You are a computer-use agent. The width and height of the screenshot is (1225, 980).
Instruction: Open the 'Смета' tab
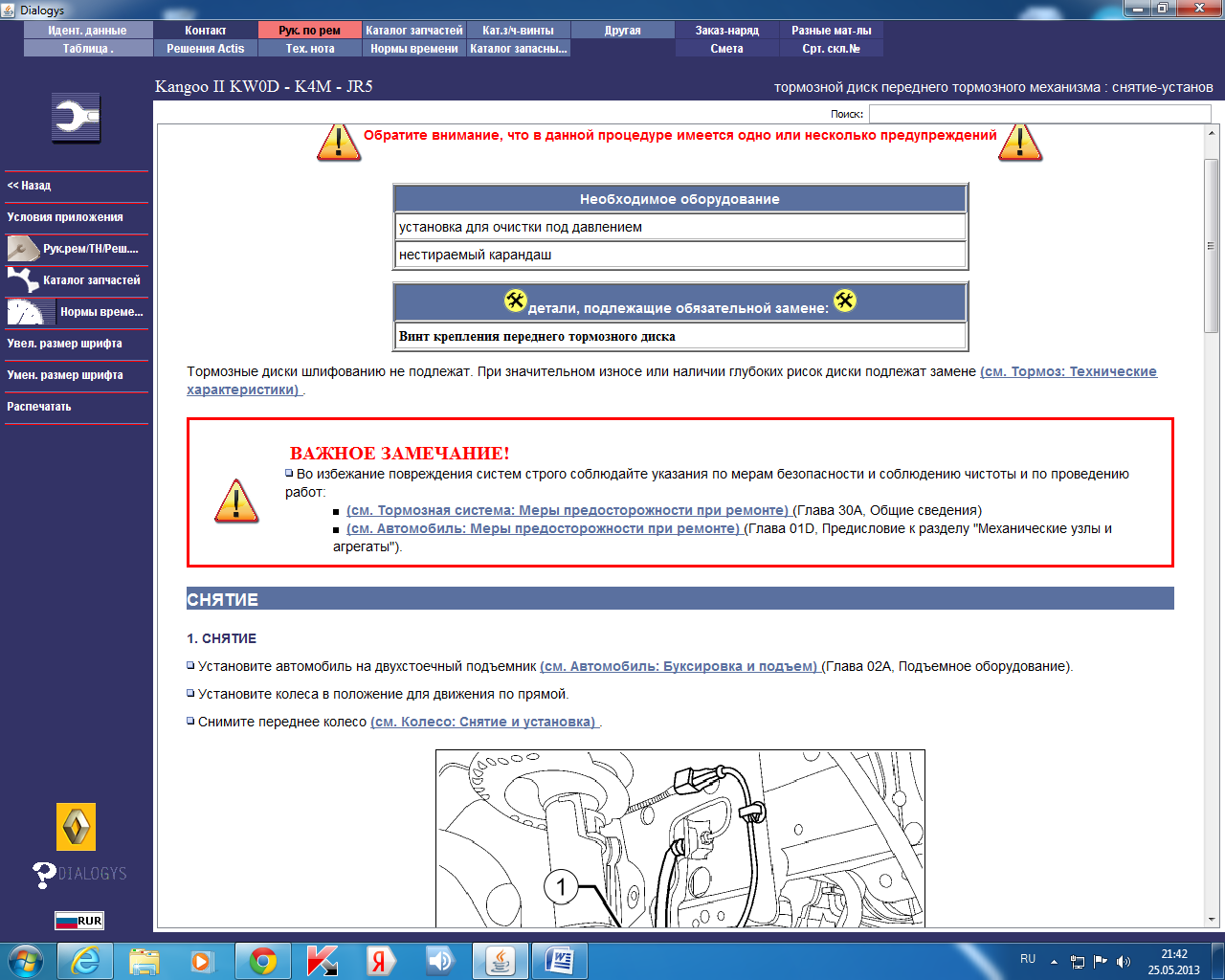pyautogui.click(x=727, y=49)
